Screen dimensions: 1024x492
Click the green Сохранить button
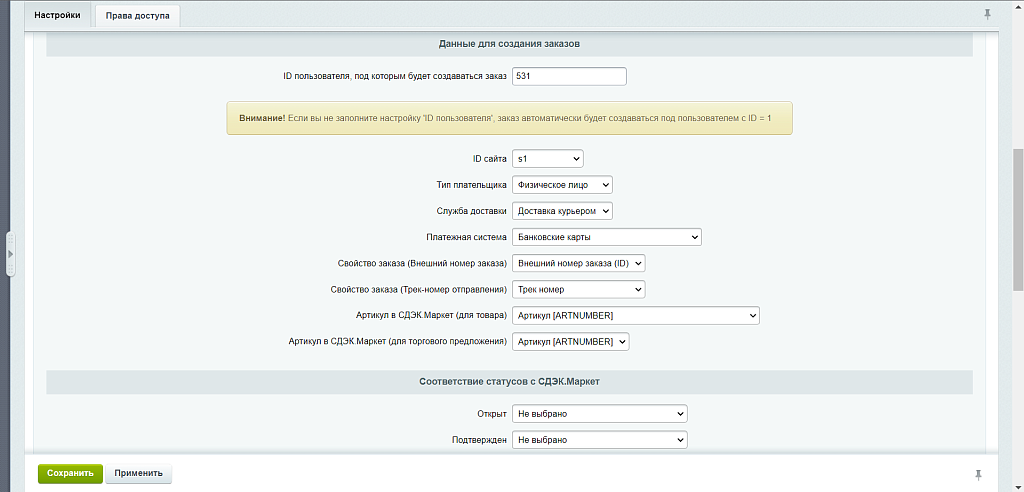70,473
